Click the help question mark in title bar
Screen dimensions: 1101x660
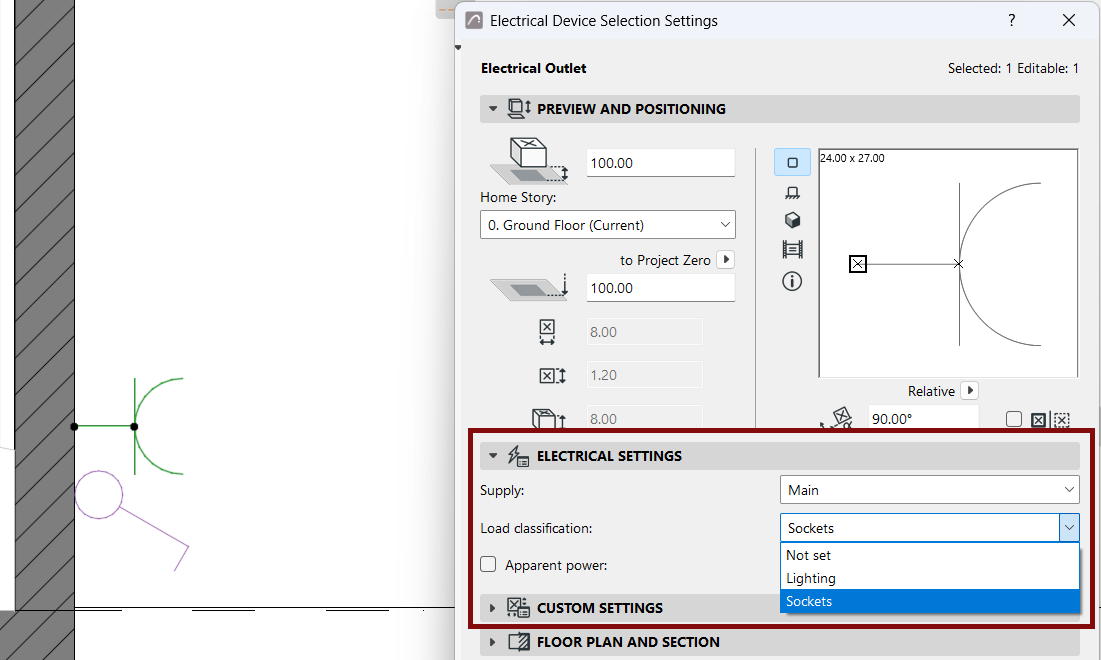1011,20
